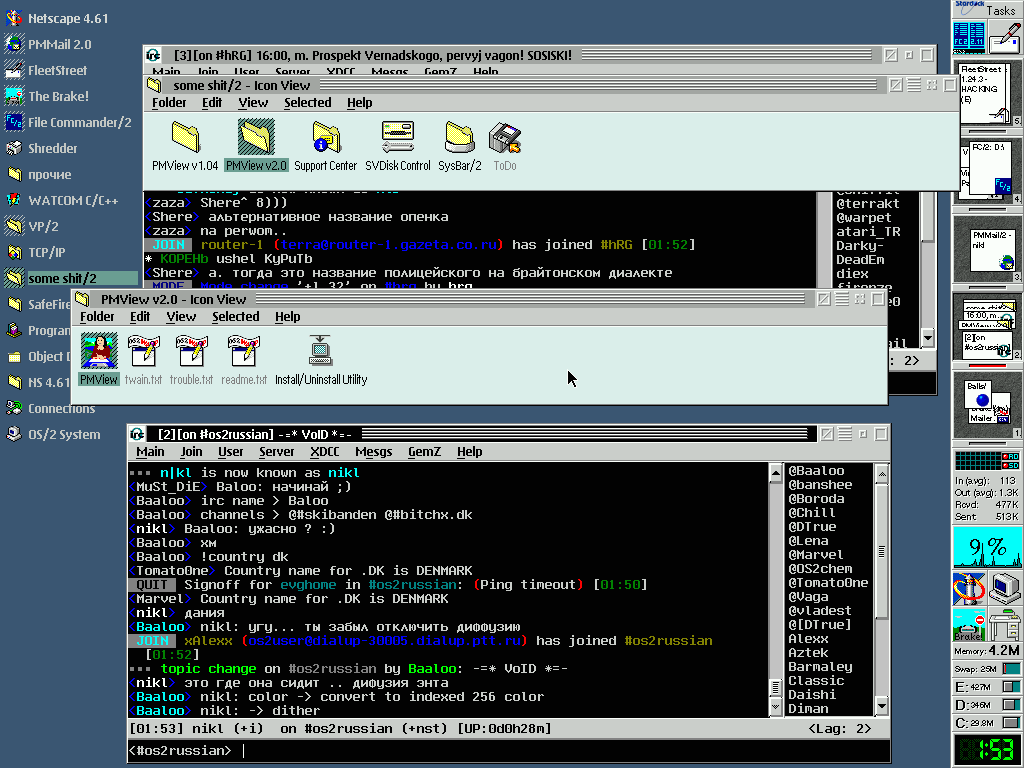1024x768 pixels.
Task: Open Selected menu in PMView v2.0 window
Action: coord(236,317)
